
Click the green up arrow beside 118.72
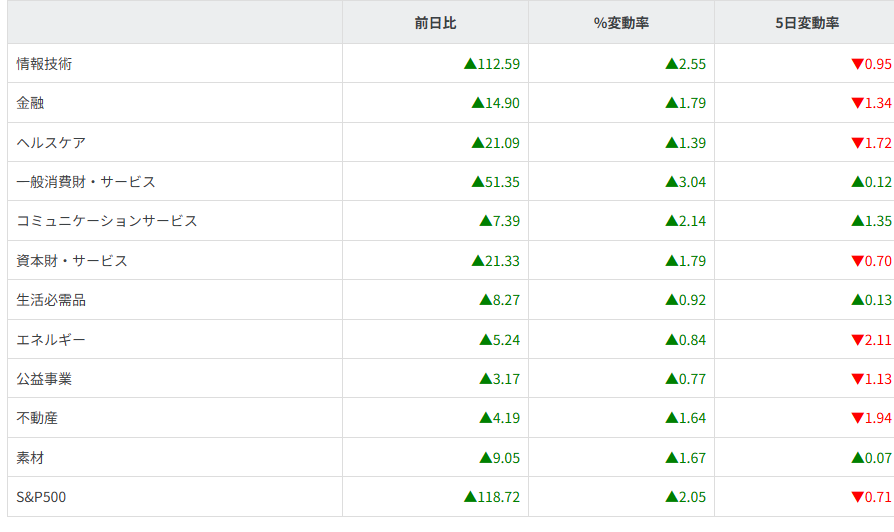pos(470,497)
